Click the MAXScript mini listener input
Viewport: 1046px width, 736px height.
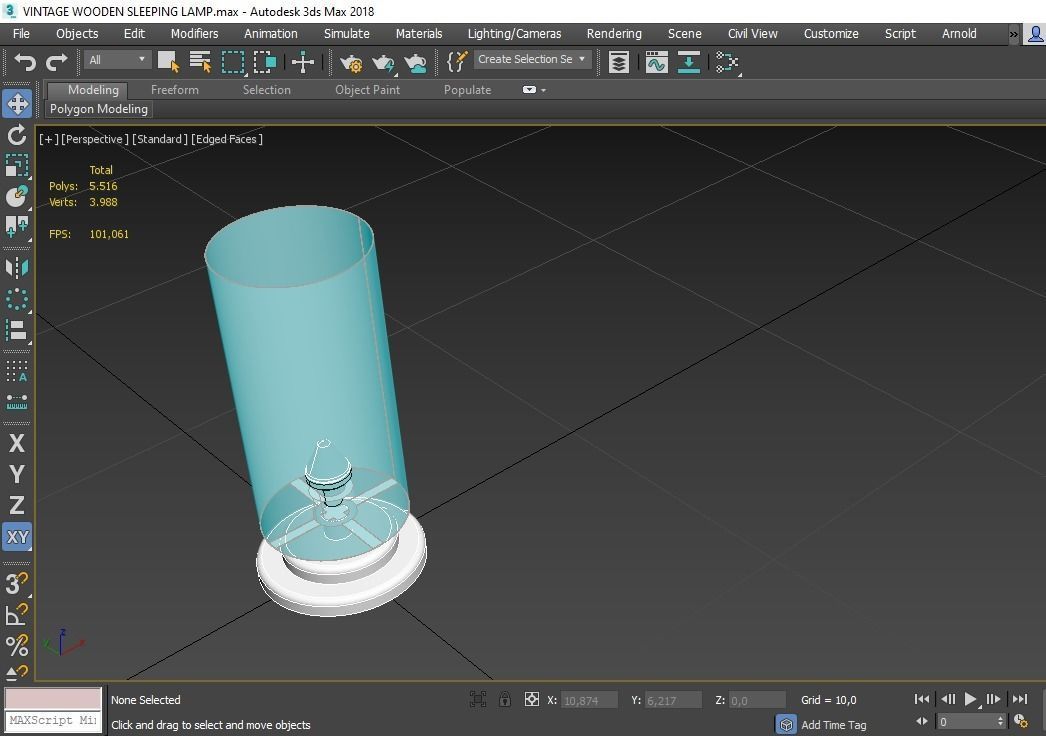53,721
